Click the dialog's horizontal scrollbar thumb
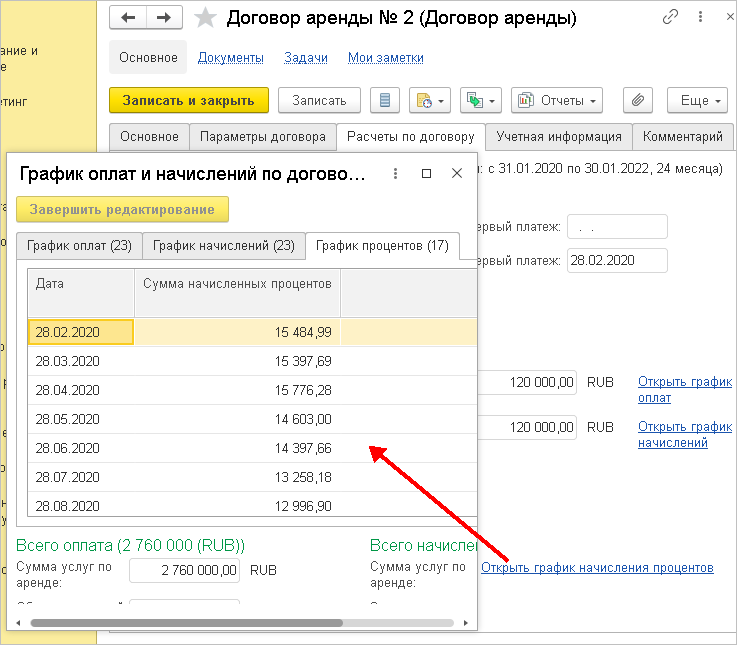 tap(187, 623)
